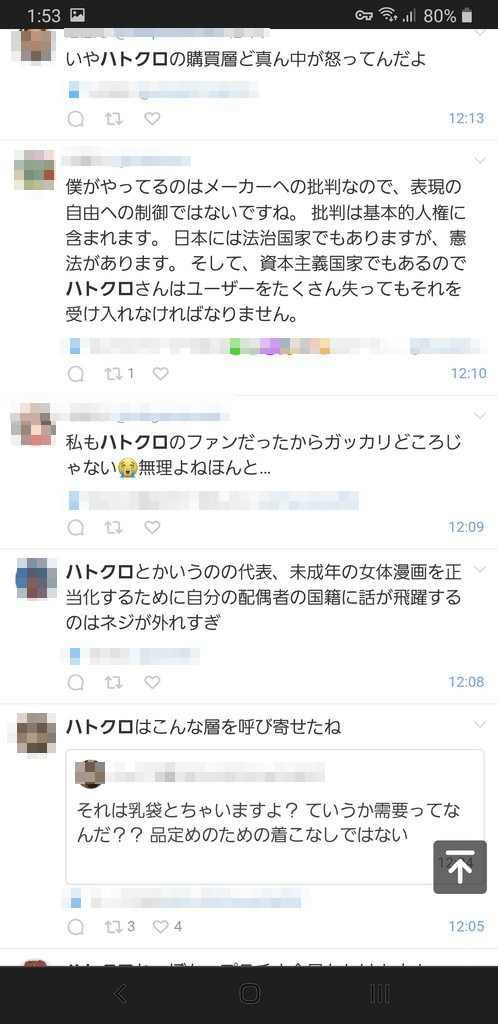This screenshot has height=1024, width=498.
Task: Like the 12:08 tweet about 未成年の女体漫画
Action: click(x=152, y=682)
